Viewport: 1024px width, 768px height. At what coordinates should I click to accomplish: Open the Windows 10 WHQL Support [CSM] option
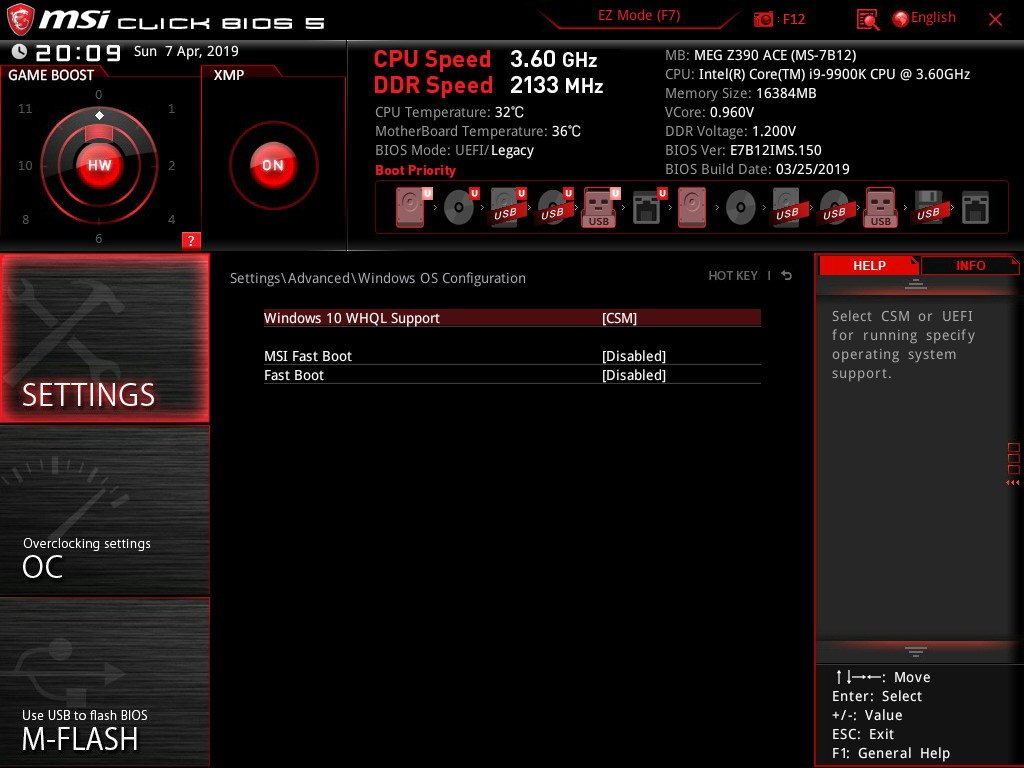point(512,318)
